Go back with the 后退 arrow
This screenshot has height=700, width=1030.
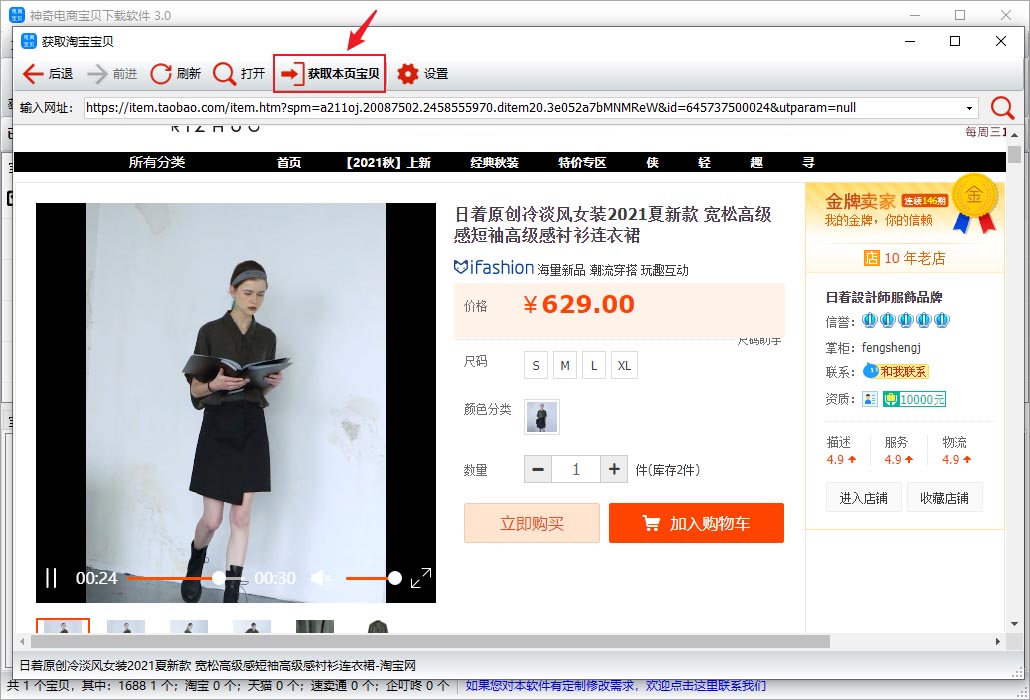[x=47, y=74]
